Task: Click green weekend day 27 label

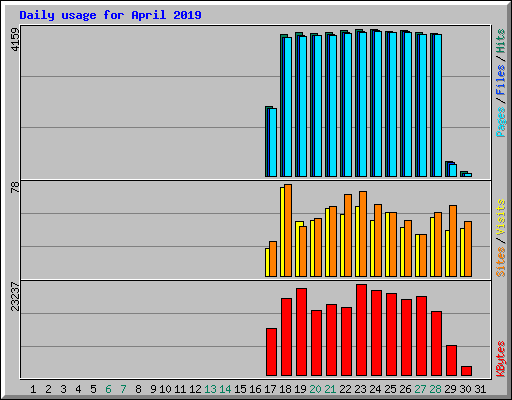Action: (x=420, y=389)
